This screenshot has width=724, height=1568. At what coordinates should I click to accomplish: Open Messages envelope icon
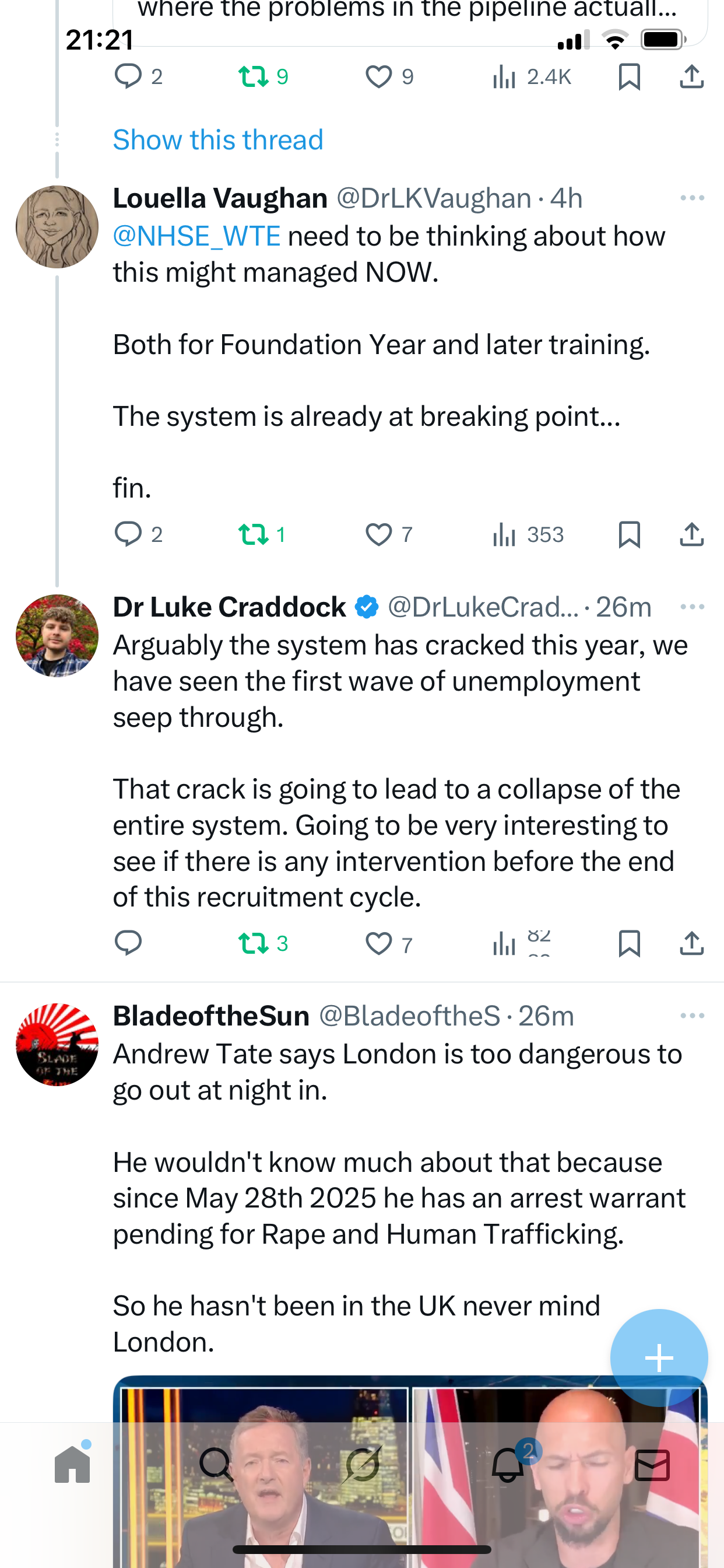click(652, 1465)
